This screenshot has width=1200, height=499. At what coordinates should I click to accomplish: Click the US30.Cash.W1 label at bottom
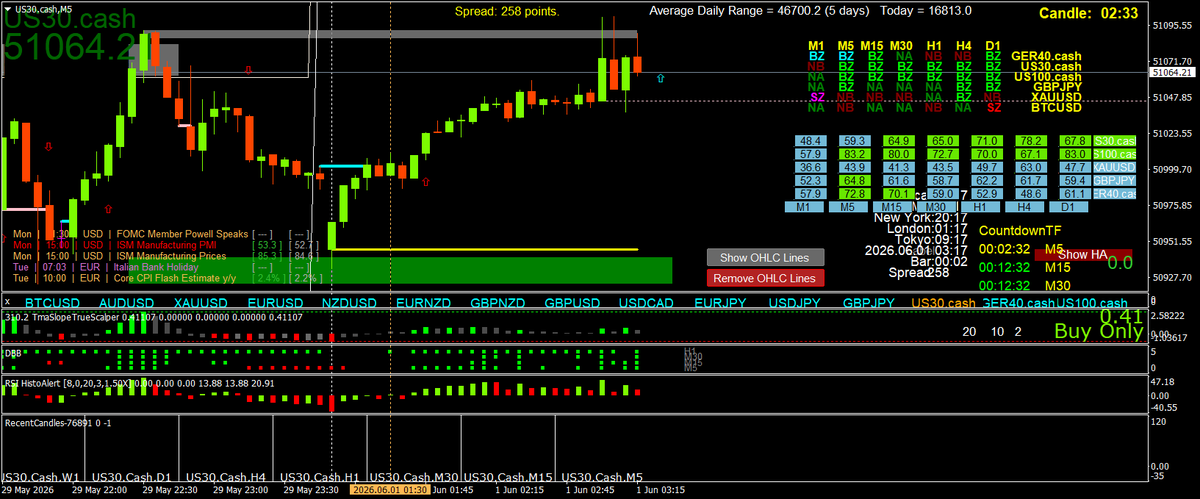pyautogui.click(x=41, y=476)
